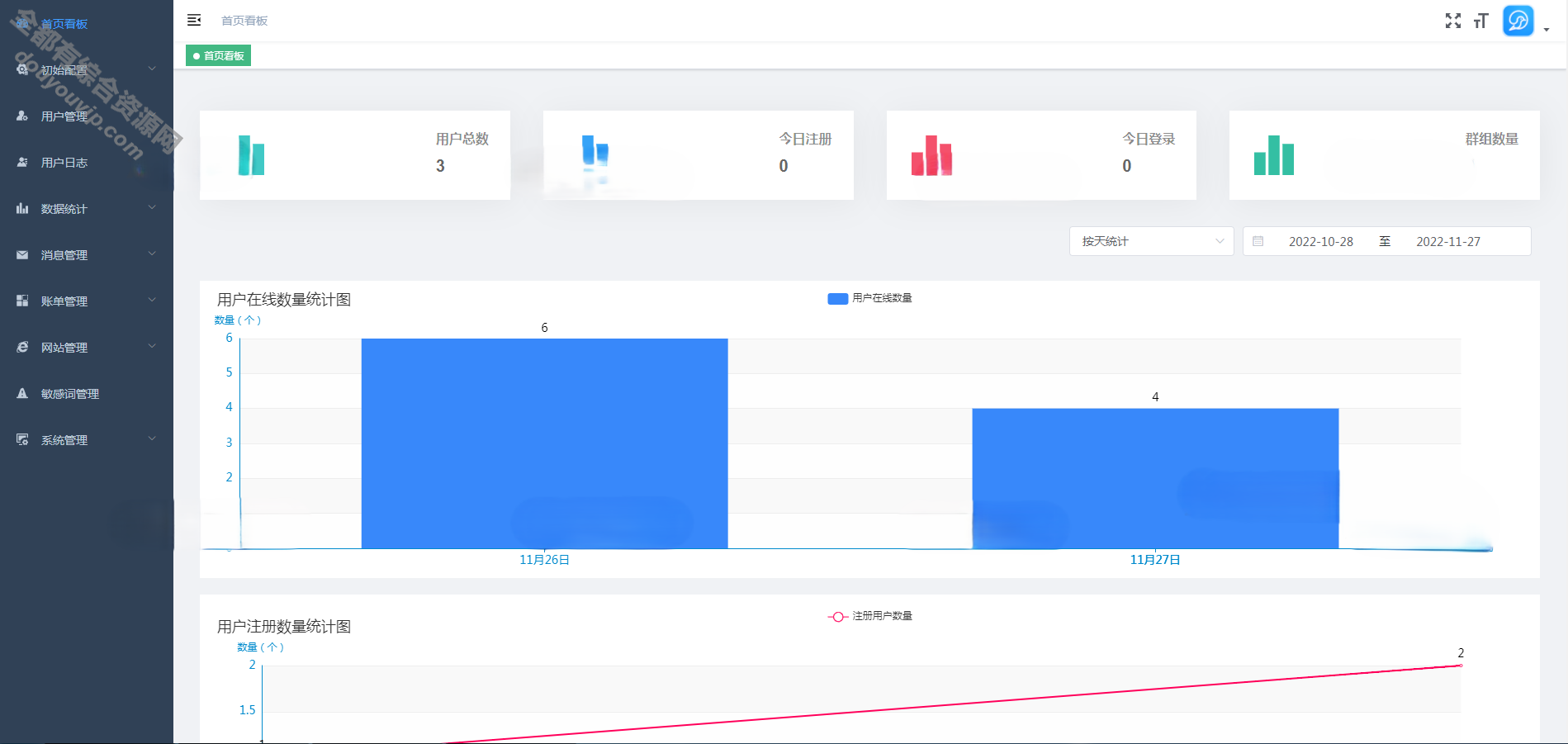Toggle fullscreen mode icon

point(1453,21)
